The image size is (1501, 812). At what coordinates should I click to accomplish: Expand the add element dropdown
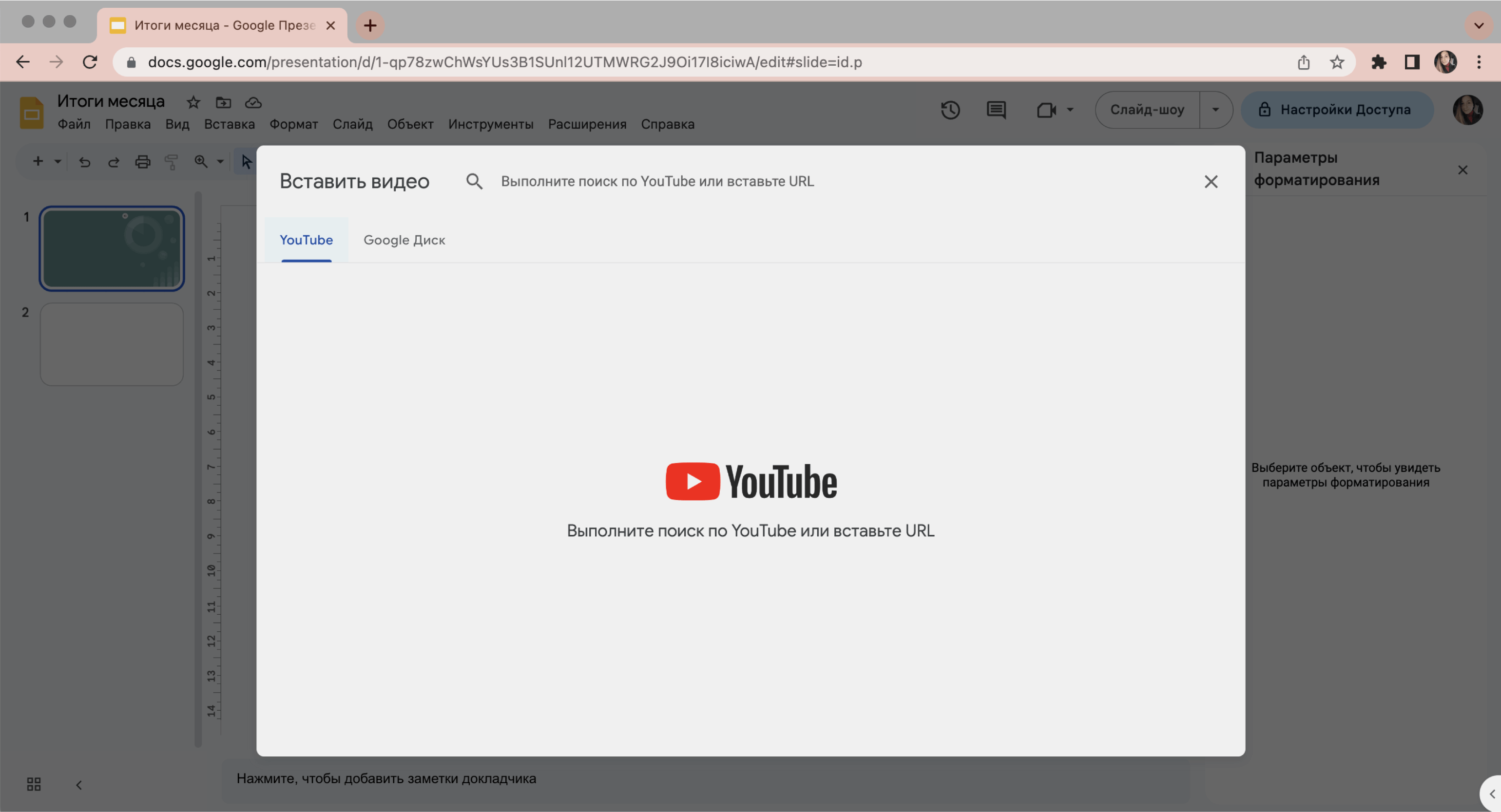click(57, 159)
